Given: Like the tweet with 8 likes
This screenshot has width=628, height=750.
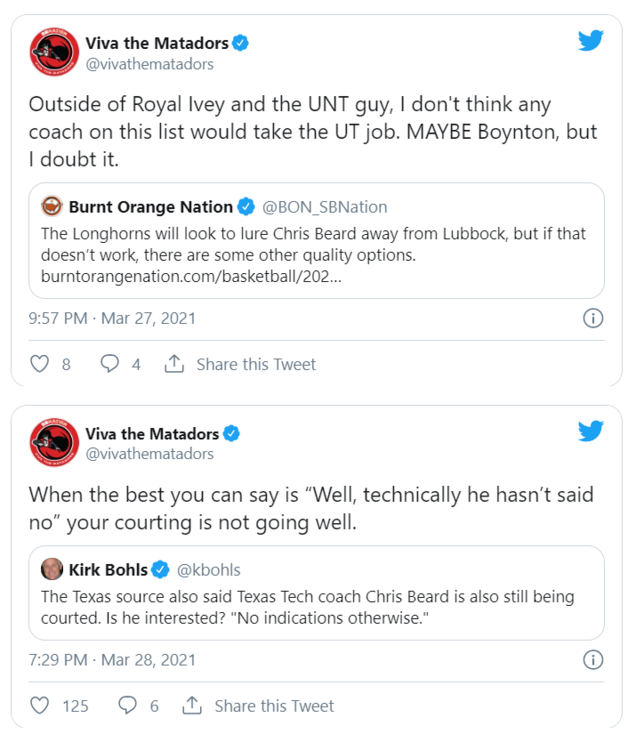Looking at the screenshot, I should [x=40, y=364].
